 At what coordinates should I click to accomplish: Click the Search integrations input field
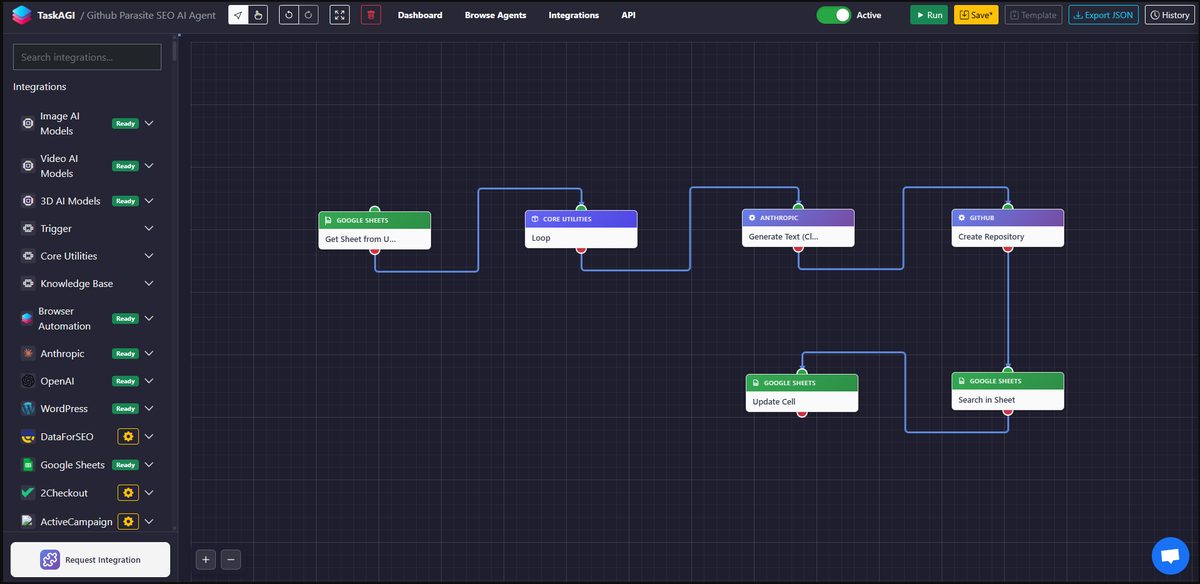point(86,57)
